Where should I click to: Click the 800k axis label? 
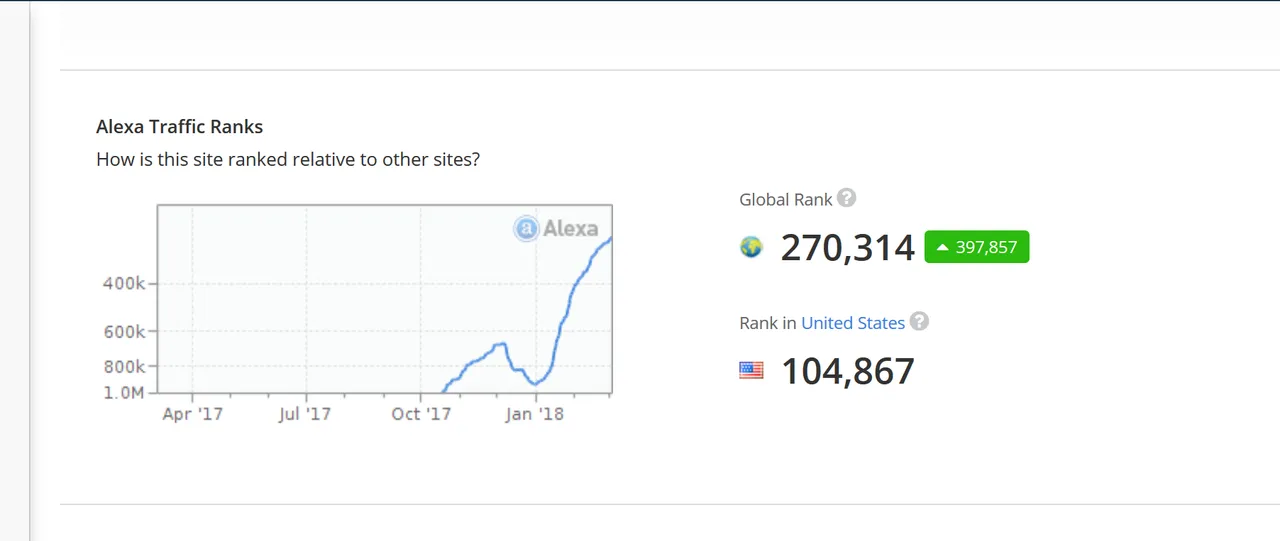124,367
